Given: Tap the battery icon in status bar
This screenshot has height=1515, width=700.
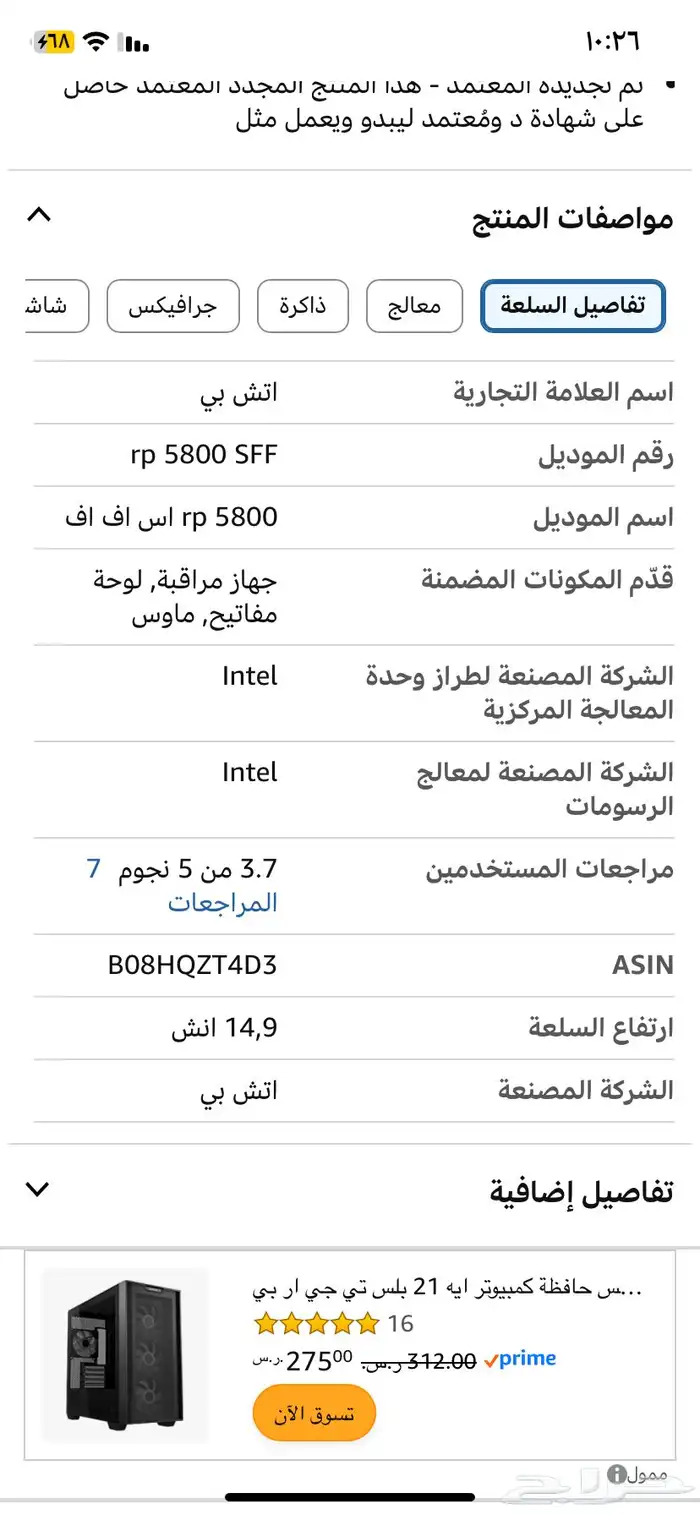Looking at the screenshot, I should click(x=55, y=42).
